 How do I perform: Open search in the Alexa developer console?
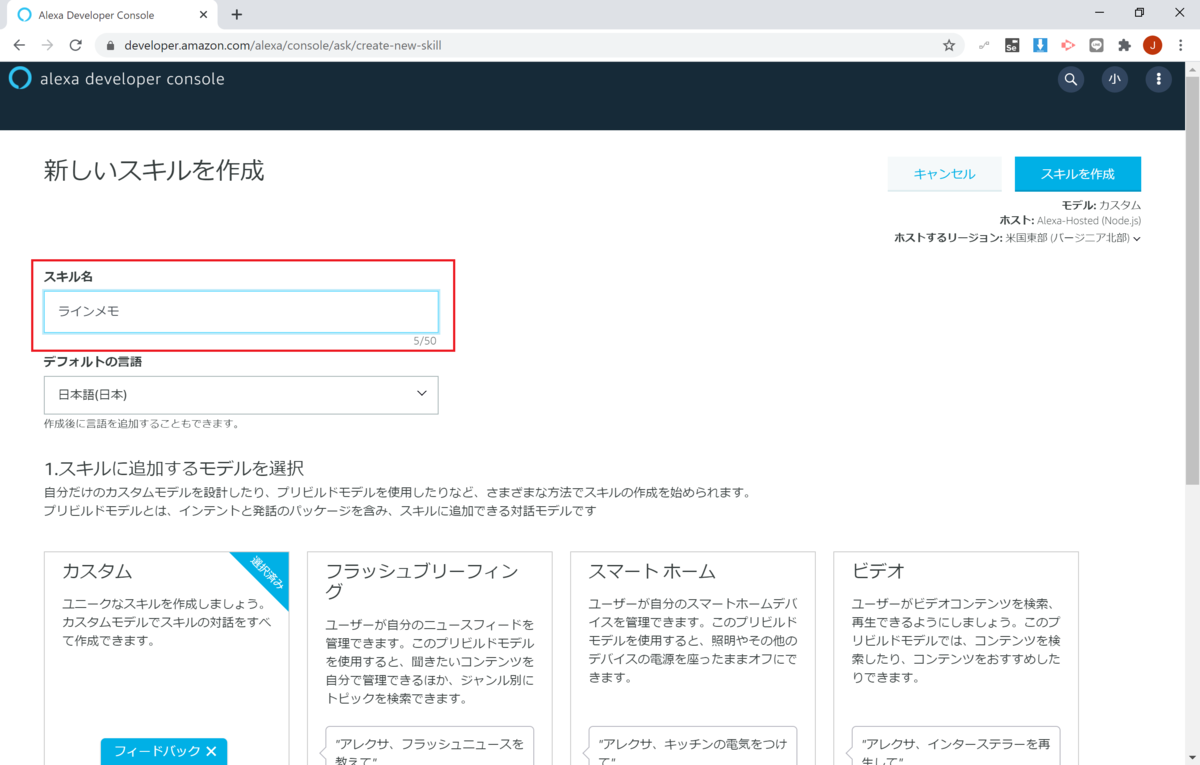click(x=1070, y=79)
